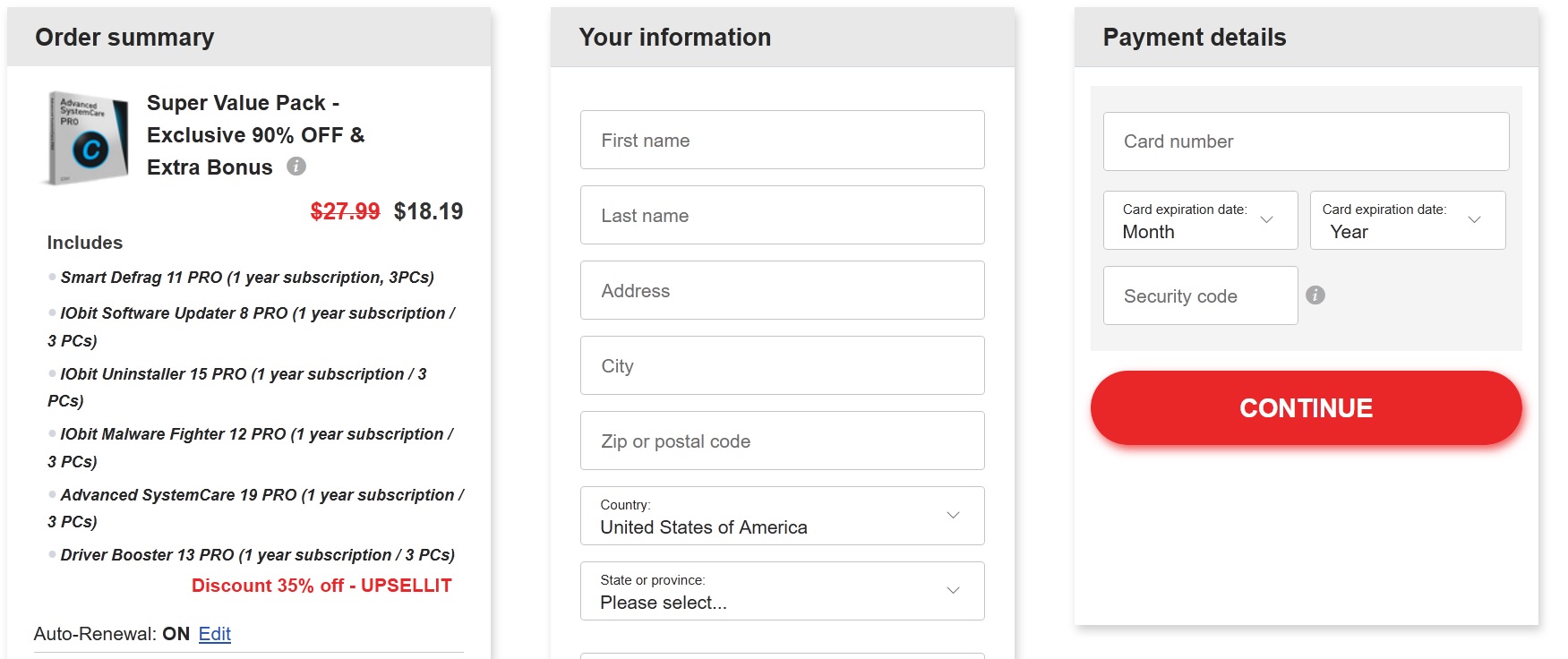Click the info icon beside Extra Bonus

pyautogui.click(x=296, y=167)
